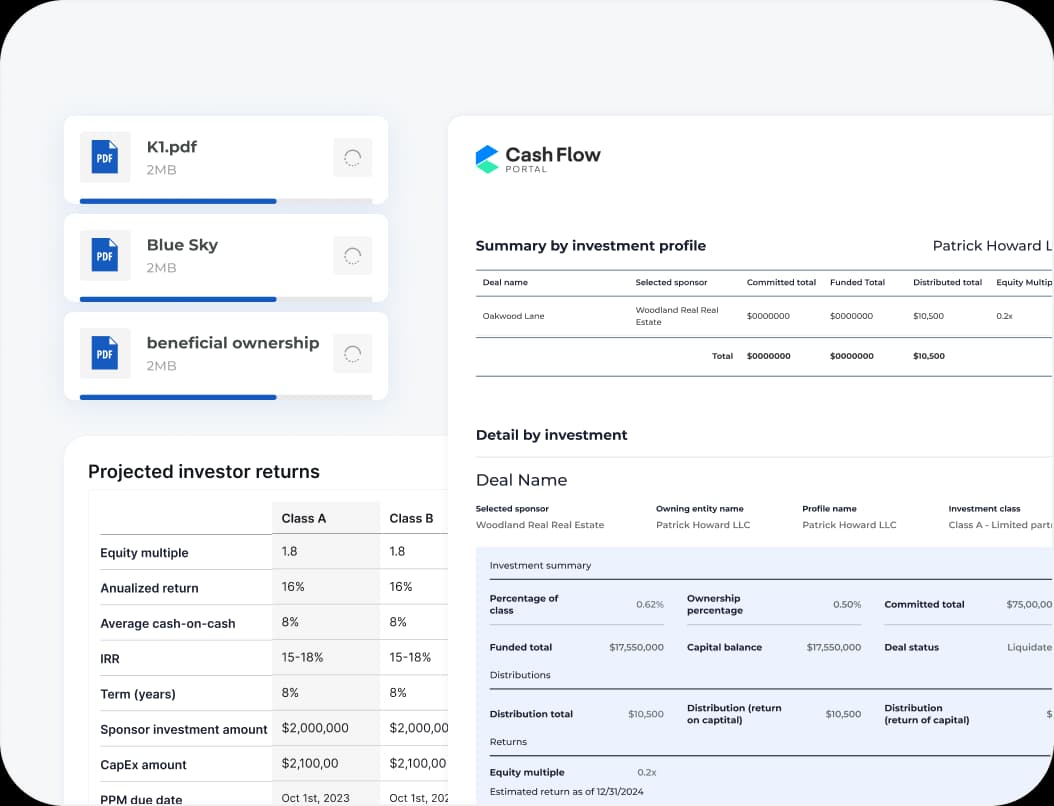Click the Funded total $17,550,000 value
1054x806 pixels.
pos(637,647)
